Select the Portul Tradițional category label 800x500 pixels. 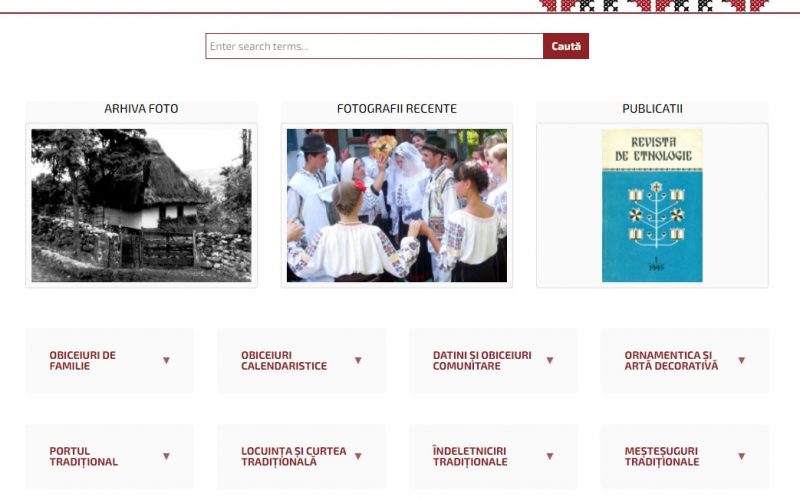click(x=84, y=457)
